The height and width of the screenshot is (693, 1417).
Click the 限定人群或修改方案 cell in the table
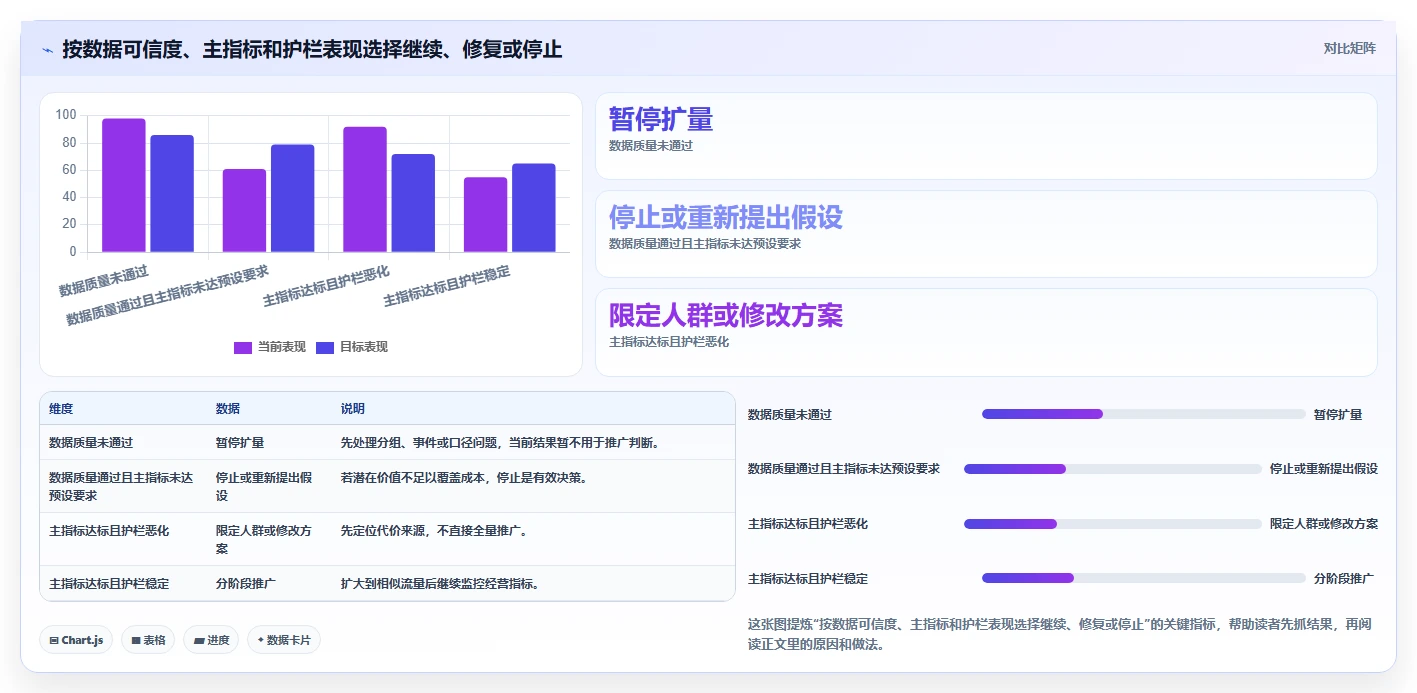[x=264, y=539]
